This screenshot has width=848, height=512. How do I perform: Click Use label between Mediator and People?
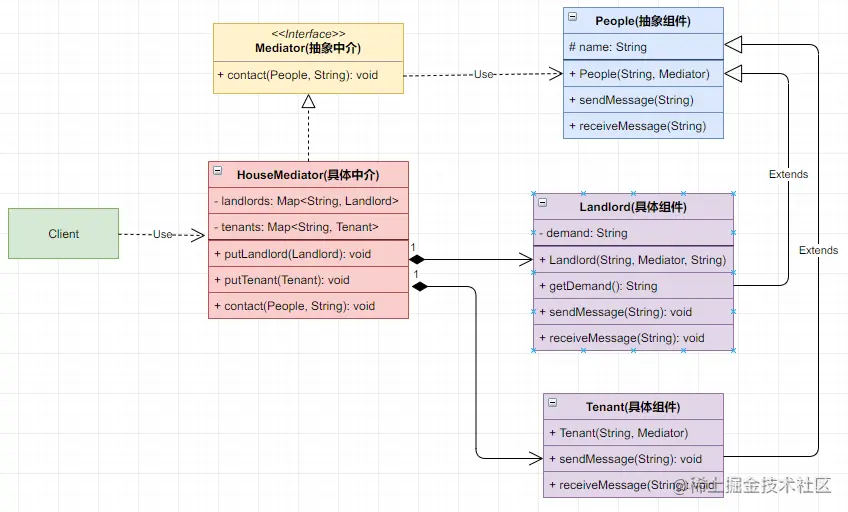click(x=483, y=74)
